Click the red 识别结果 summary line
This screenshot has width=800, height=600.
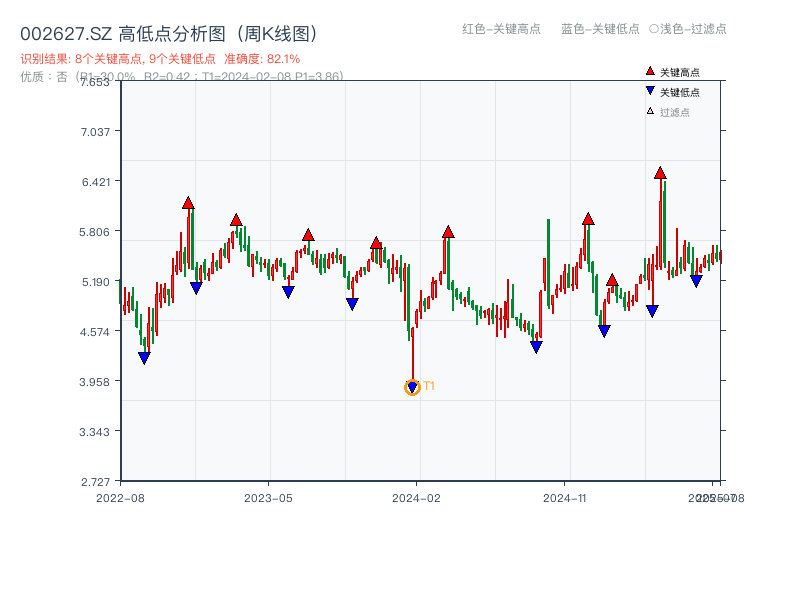pos(160,59)
